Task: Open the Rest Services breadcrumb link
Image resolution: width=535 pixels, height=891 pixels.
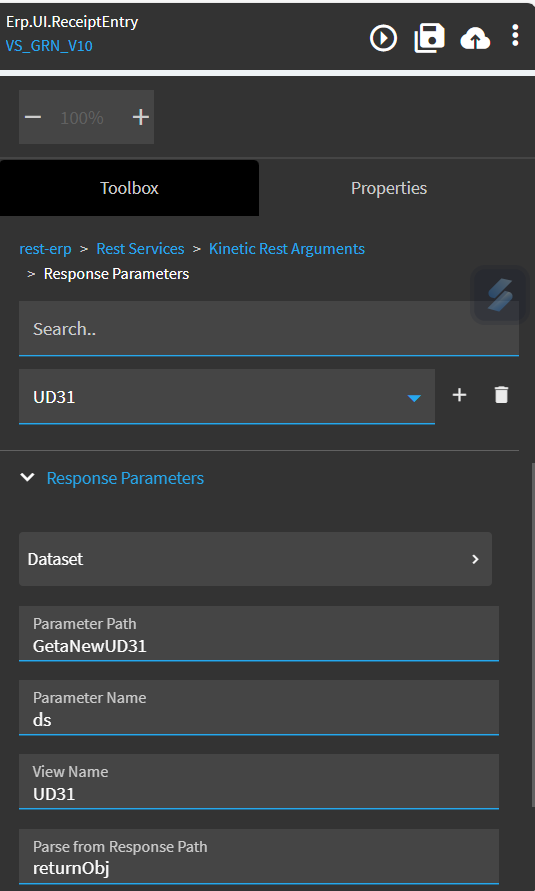Action: pyautogui.click(x=140, y=249)
